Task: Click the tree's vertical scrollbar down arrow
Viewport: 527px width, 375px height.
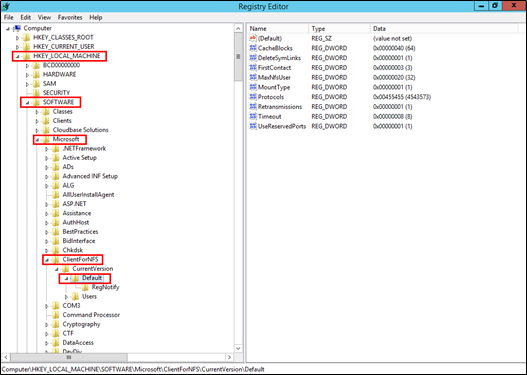Action: point(238,348)
